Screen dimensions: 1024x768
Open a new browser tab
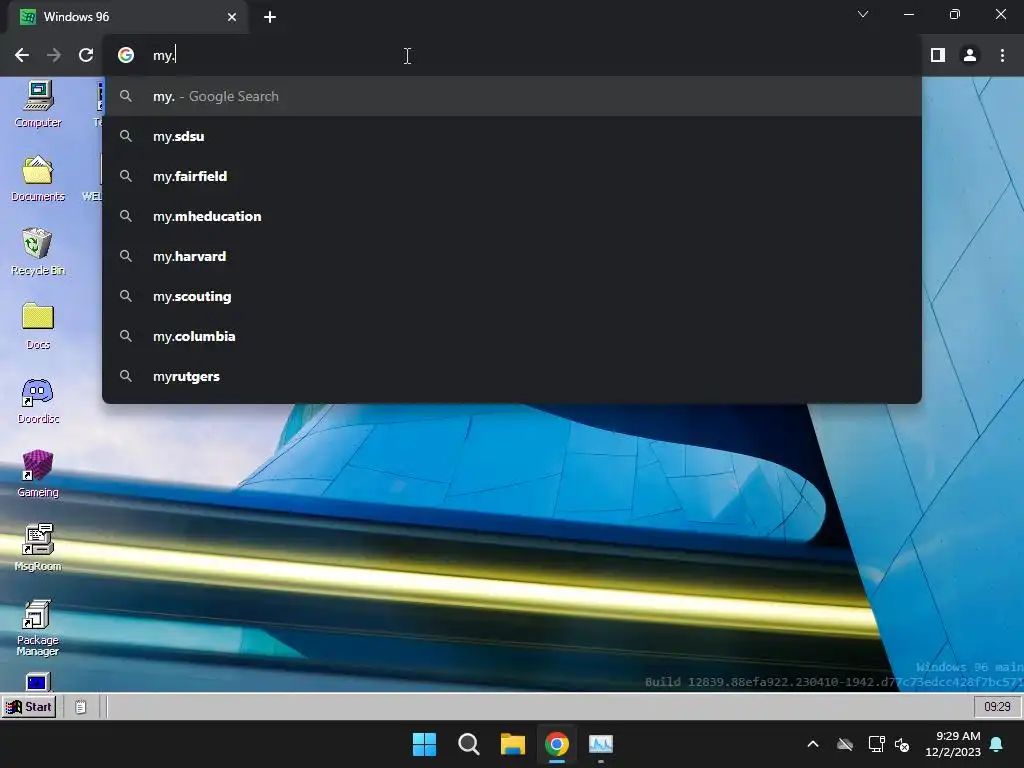point(270,17)
